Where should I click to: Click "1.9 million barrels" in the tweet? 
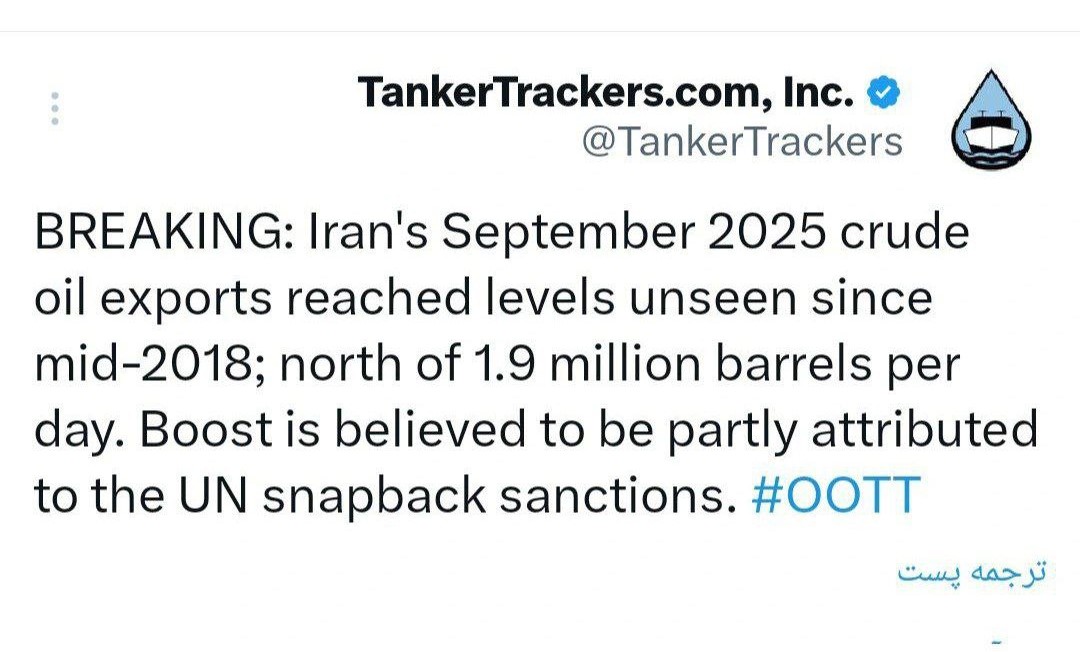[622, 365]
